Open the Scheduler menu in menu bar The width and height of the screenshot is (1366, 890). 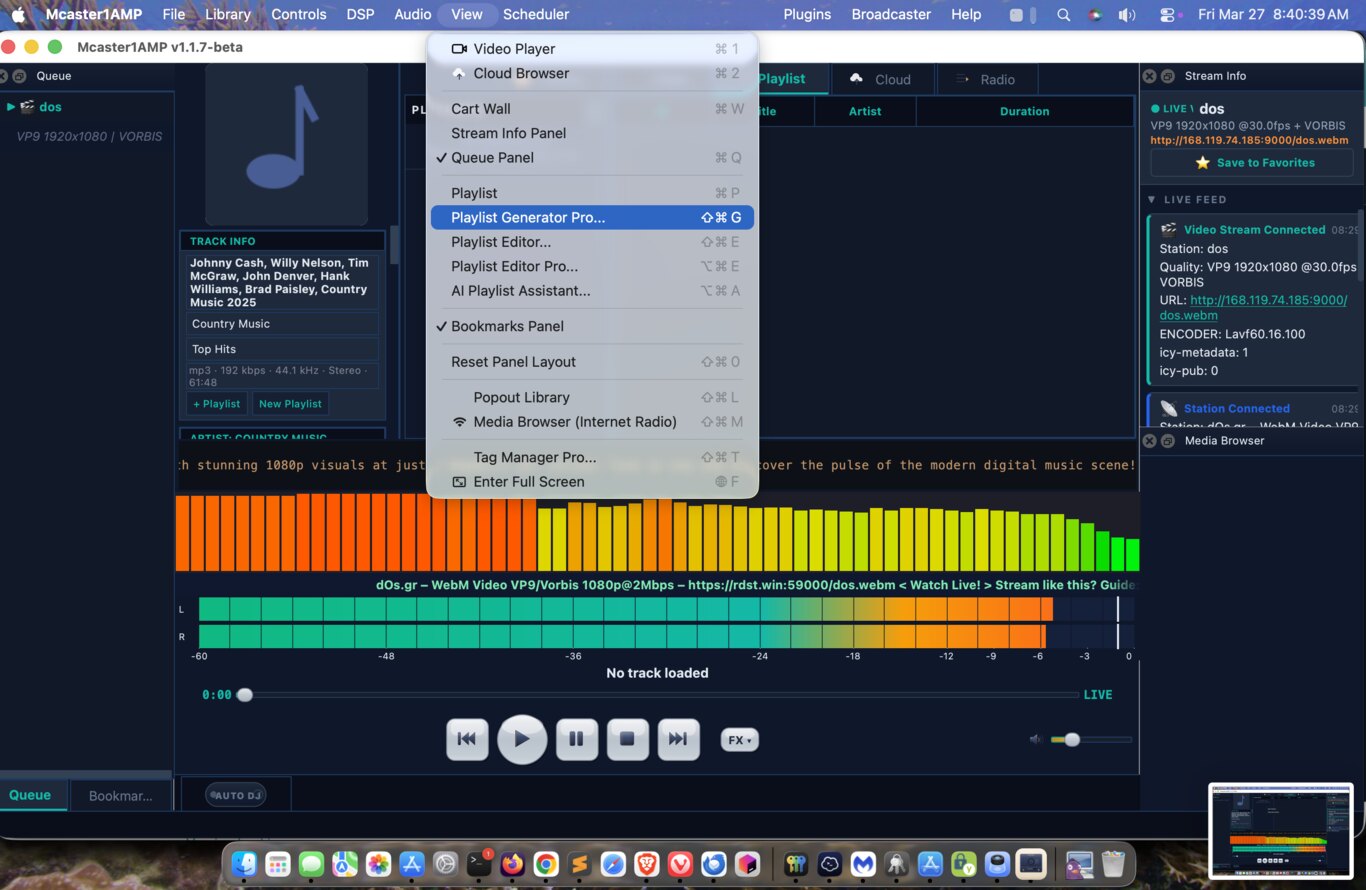(x=536, y=14)
